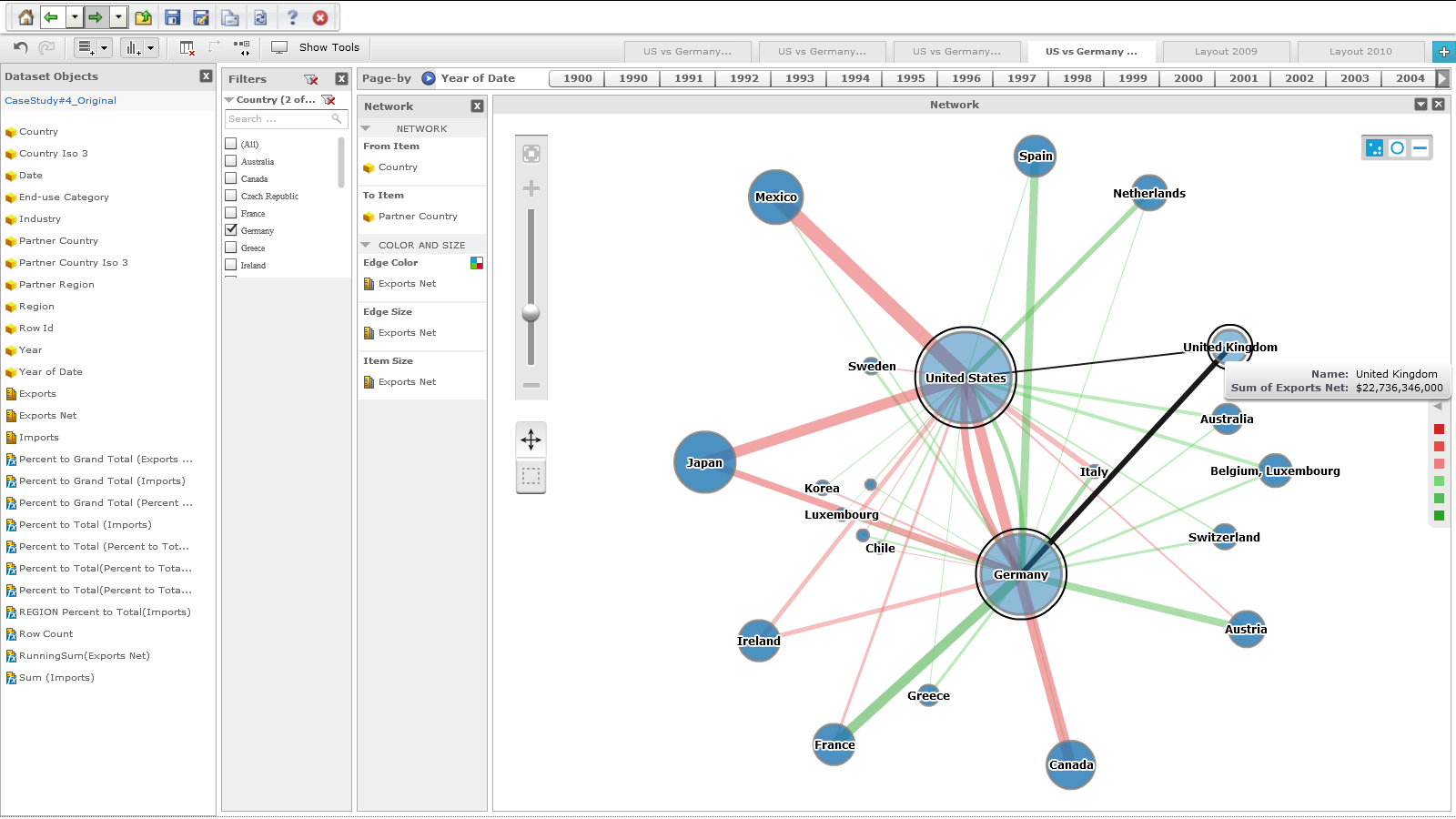Clear the filter on the Country selector

point(329,100)
